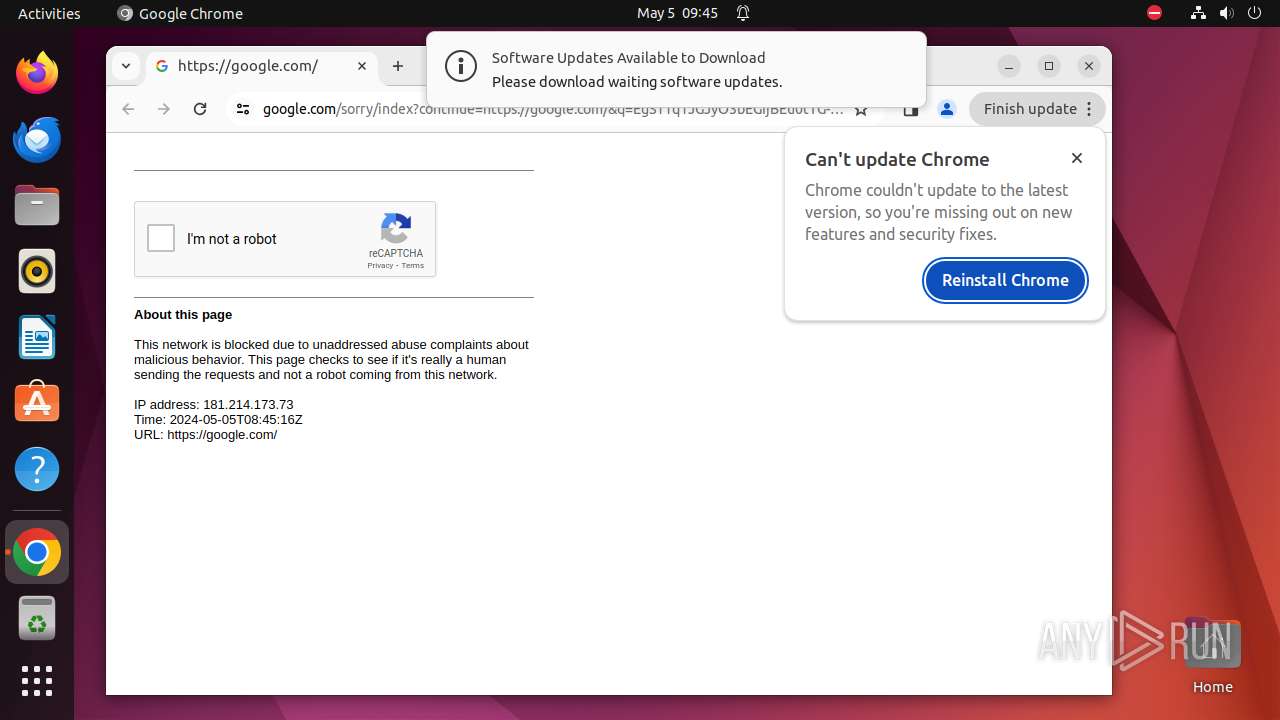Check the I'm not a robot box
This screenshot has height=720, width=1280.
(161, 238)
